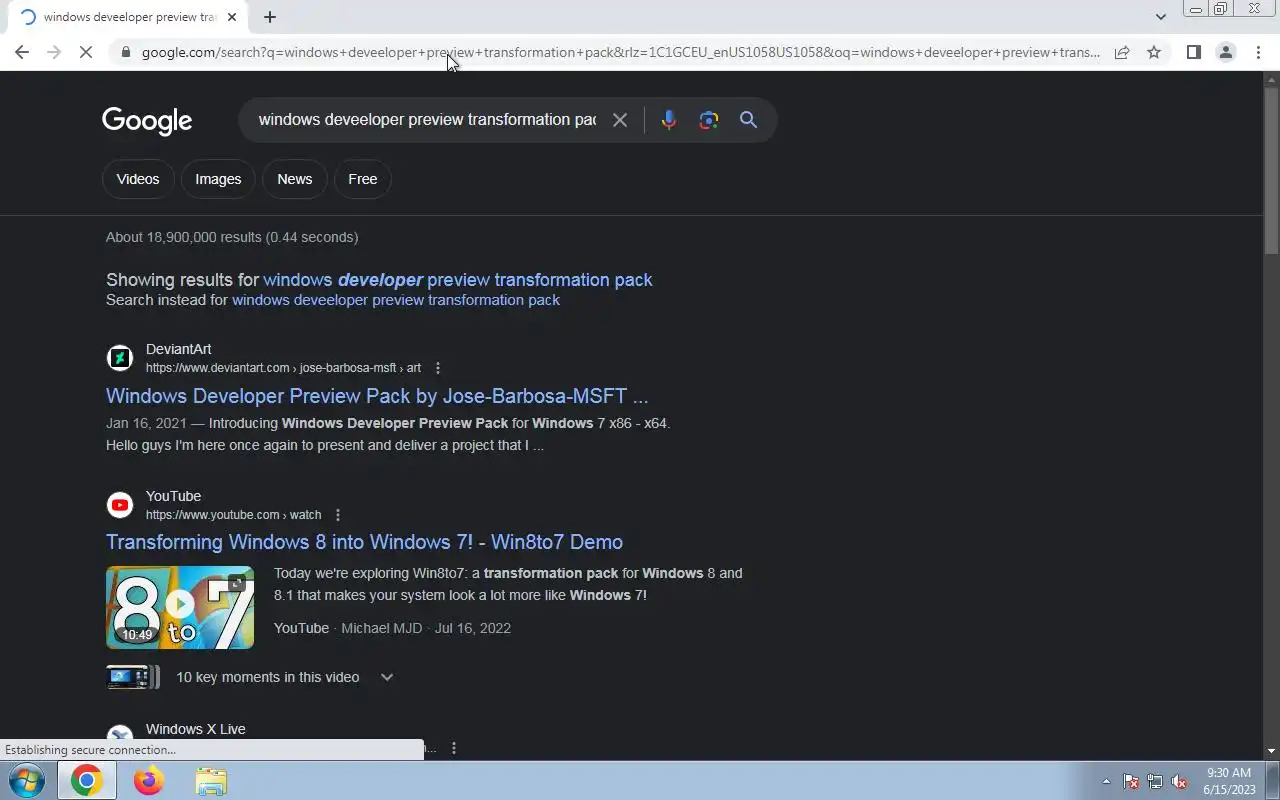1280x800 pixels.
Task: Bookmark this page with star icon
Action: pyautogui.click(x=1154, y=52)
